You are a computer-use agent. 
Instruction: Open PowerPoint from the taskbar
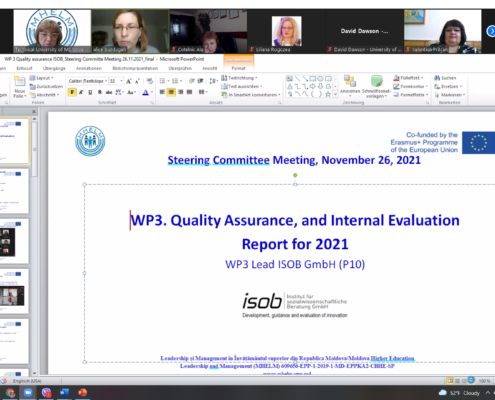82,393
